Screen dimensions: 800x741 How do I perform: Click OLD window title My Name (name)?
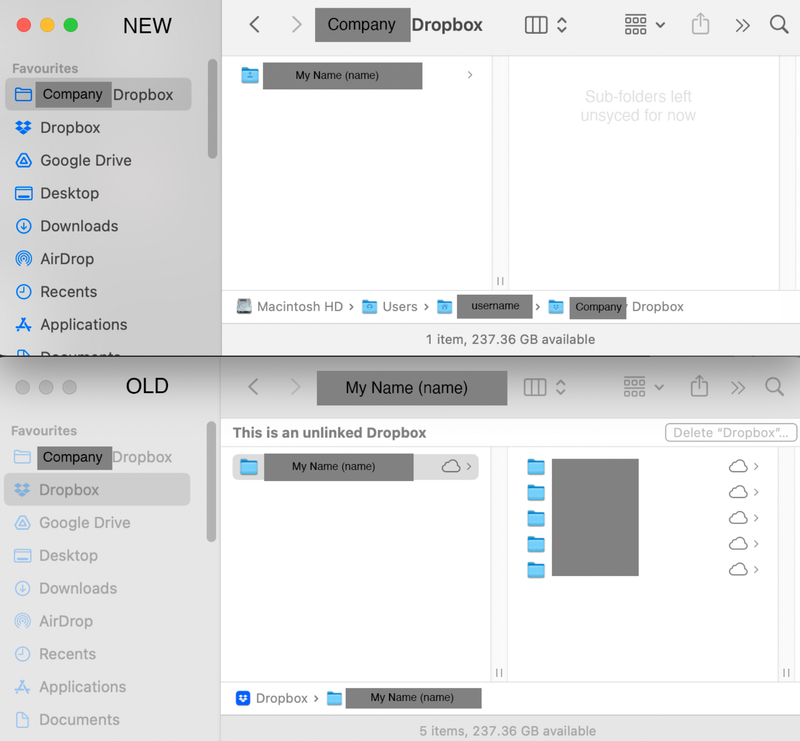(x=412, y=388)
